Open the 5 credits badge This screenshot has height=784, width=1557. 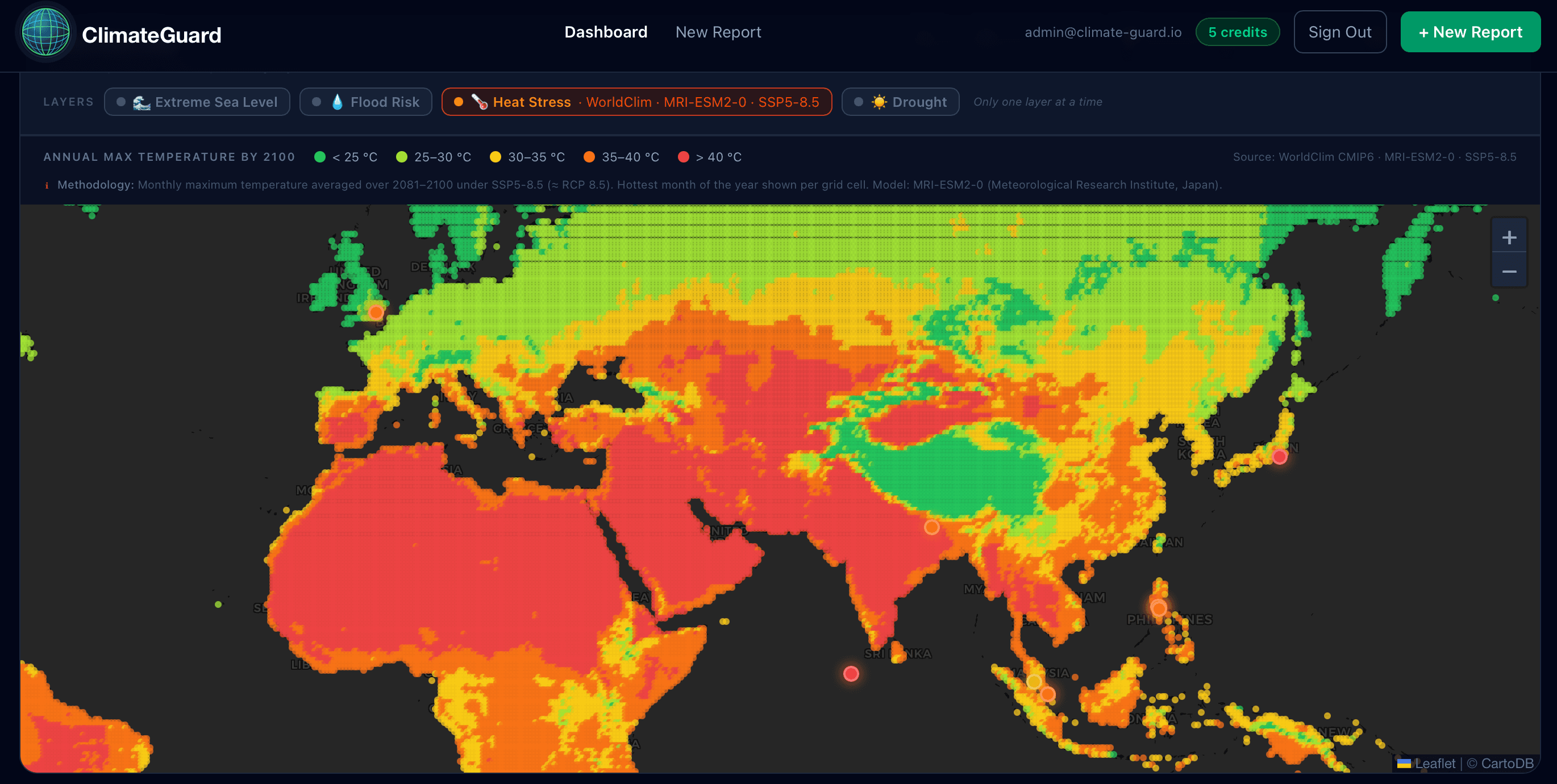point(1237,32)
